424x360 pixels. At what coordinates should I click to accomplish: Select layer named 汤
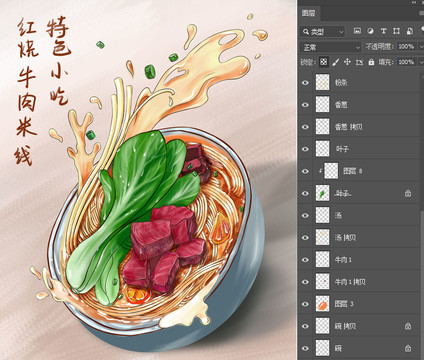pyautogui.click(x=338, y=215)
